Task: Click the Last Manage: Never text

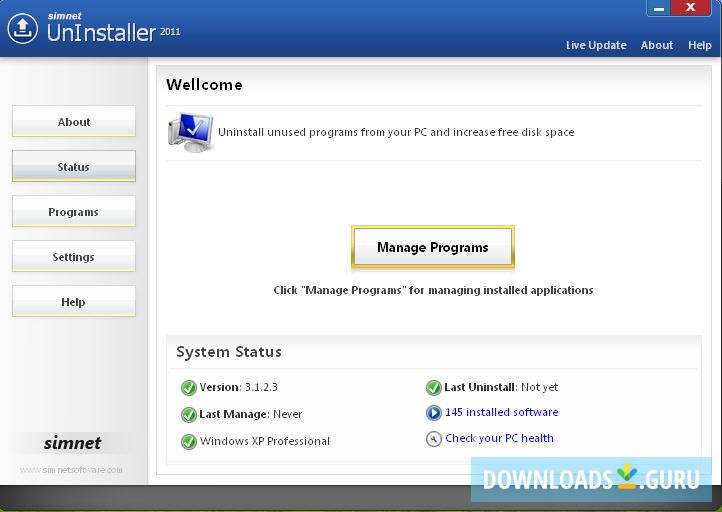Action: point(250,414)
